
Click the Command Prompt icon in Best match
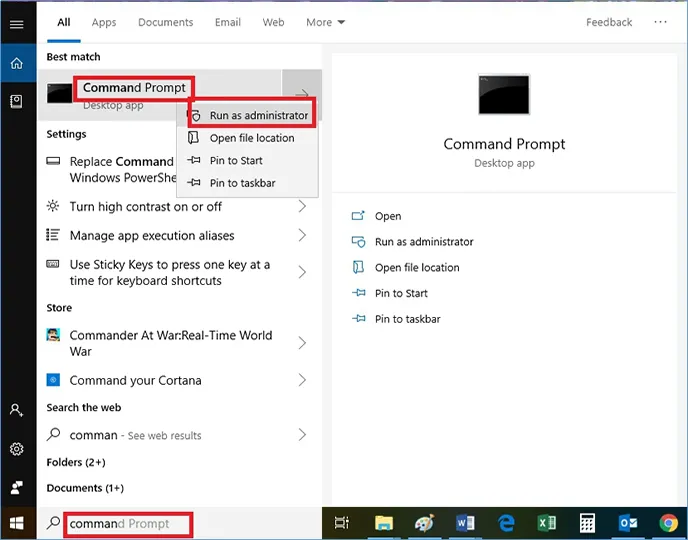pos(60,93)
